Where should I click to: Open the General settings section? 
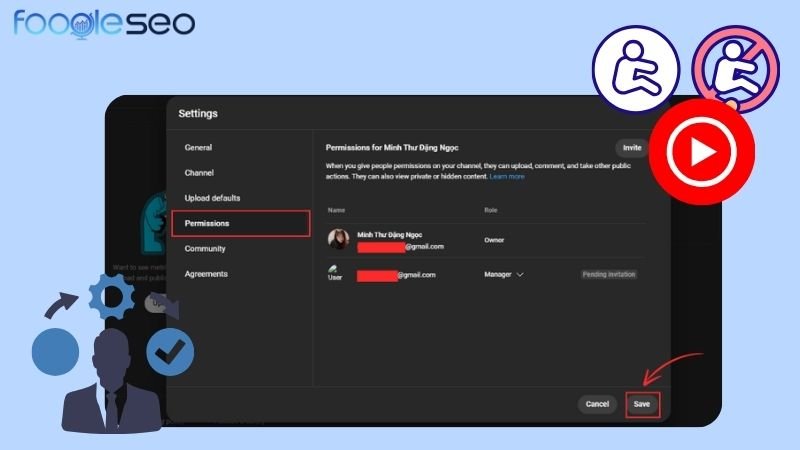coord(198,147)
